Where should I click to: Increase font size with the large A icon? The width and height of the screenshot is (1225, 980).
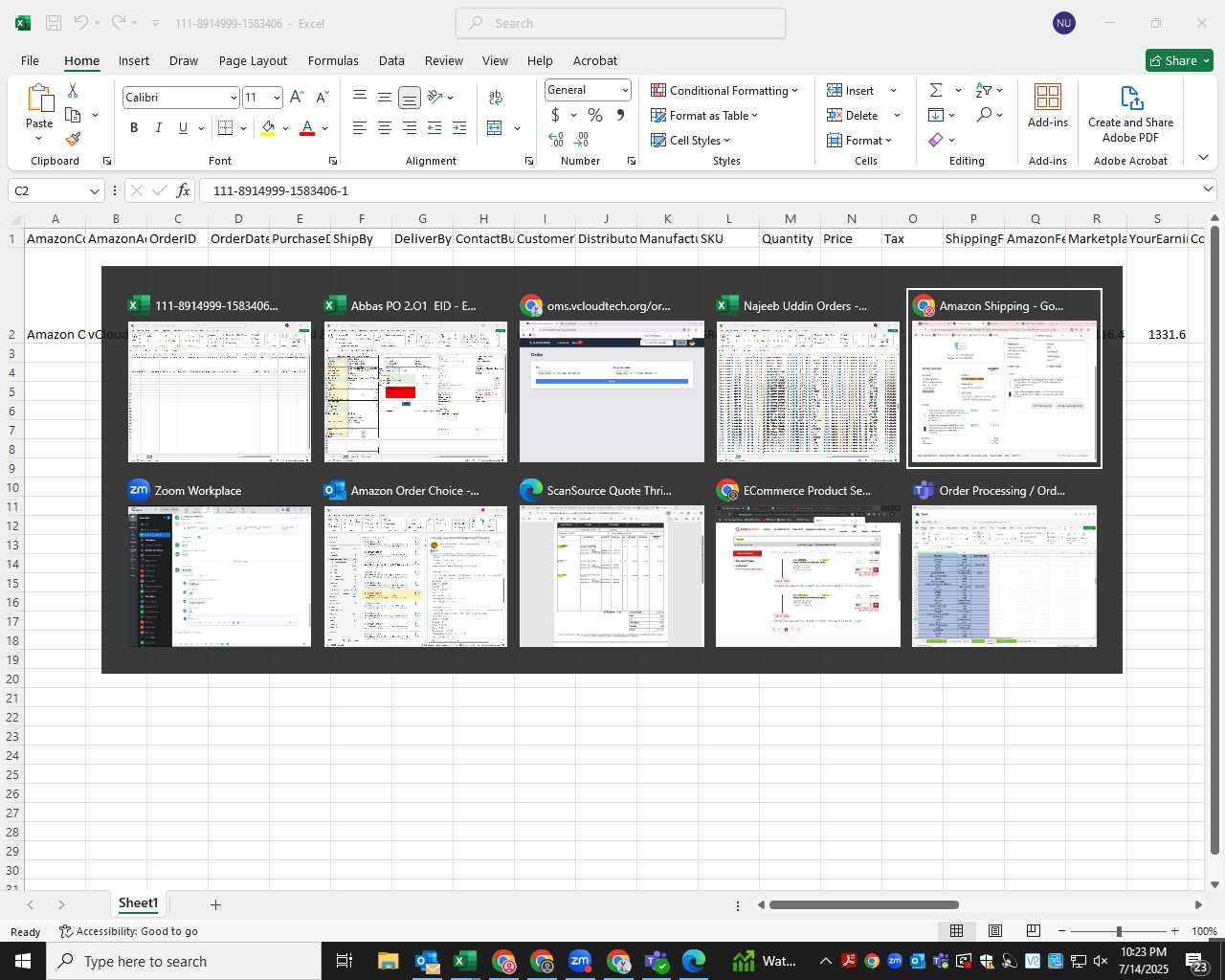[x=297, y=97]
